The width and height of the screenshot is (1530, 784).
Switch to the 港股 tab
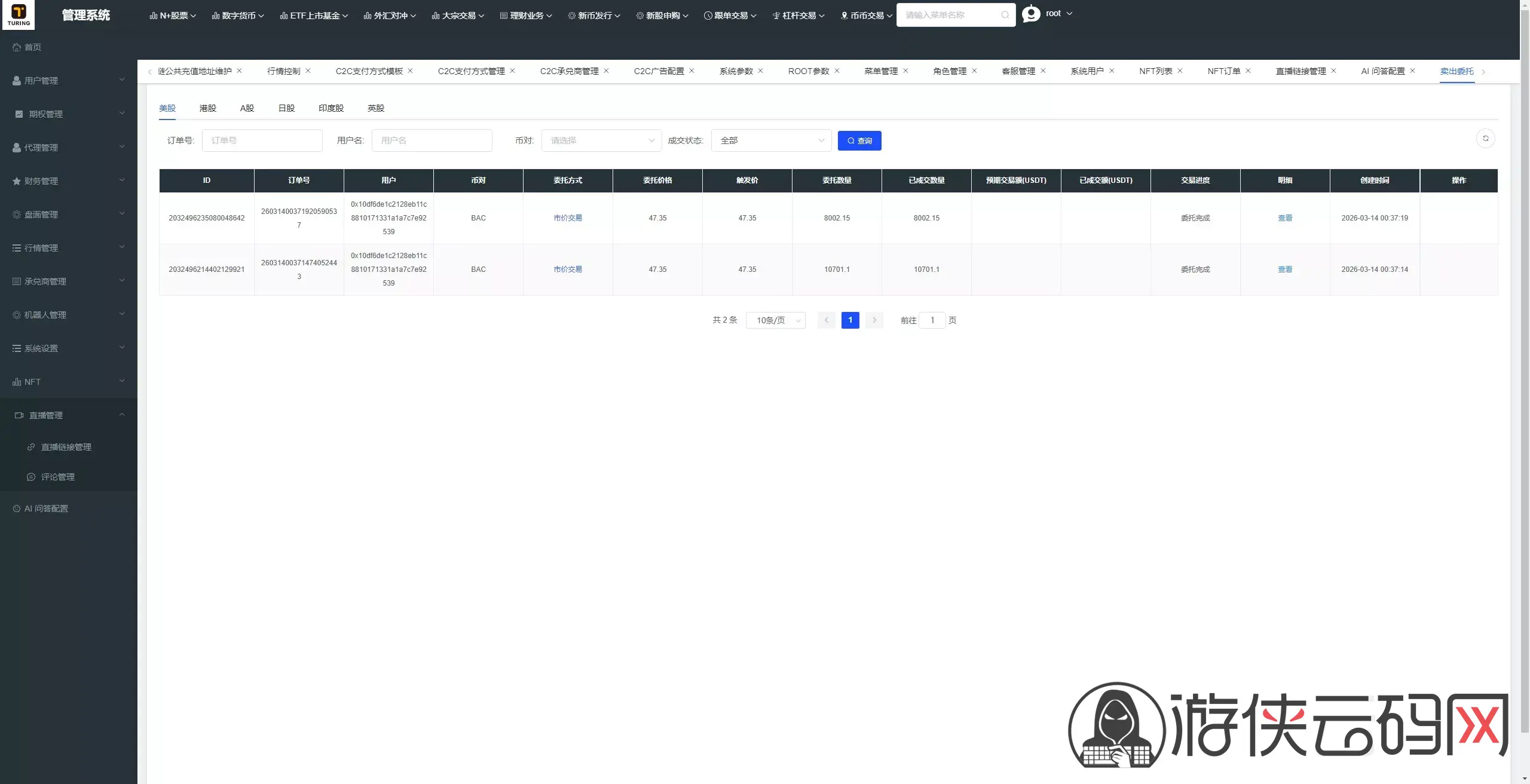[207, 108]
